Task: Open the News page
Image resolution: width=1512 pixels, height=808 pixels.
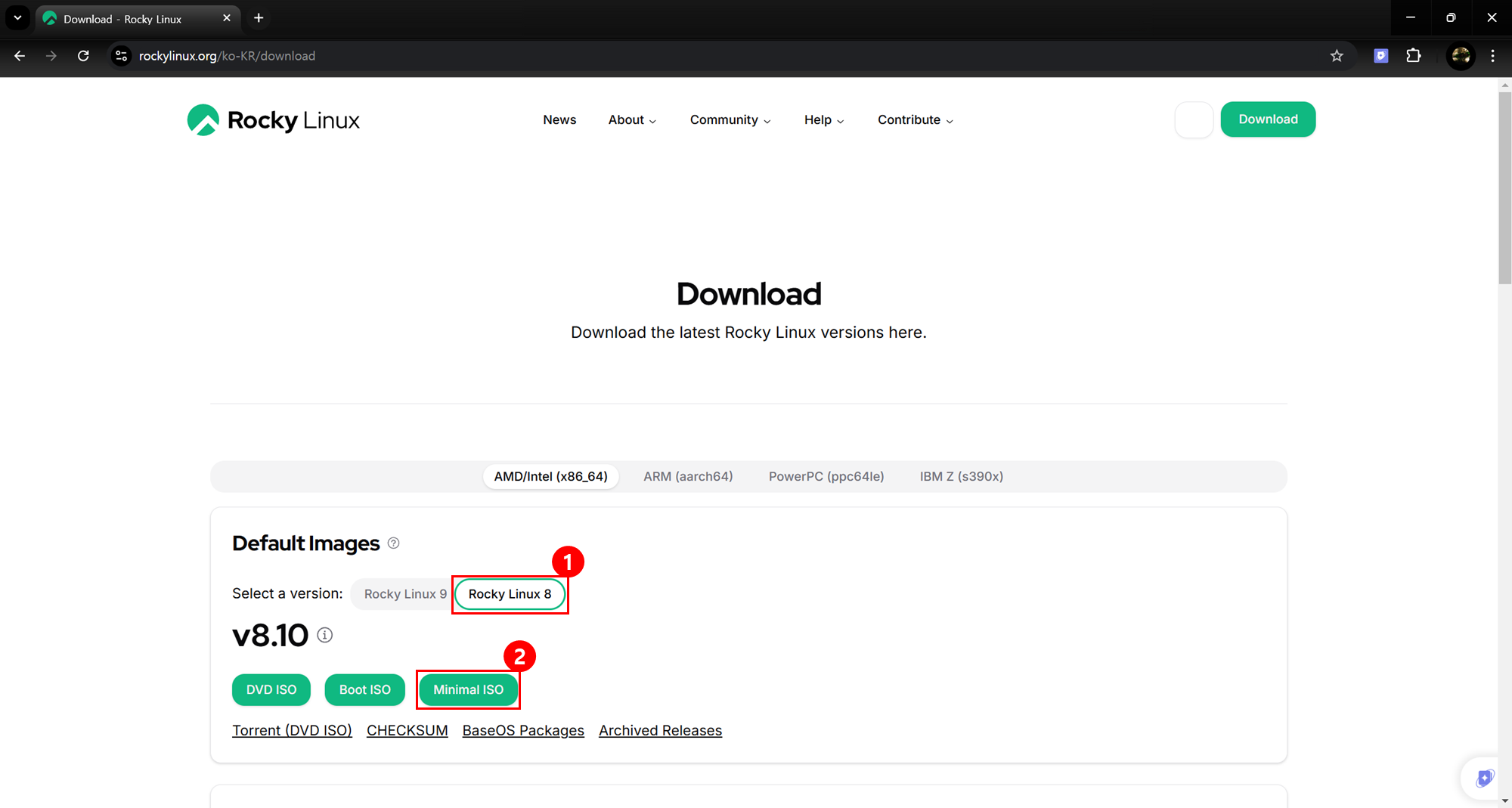Action: tap(559, 120)
